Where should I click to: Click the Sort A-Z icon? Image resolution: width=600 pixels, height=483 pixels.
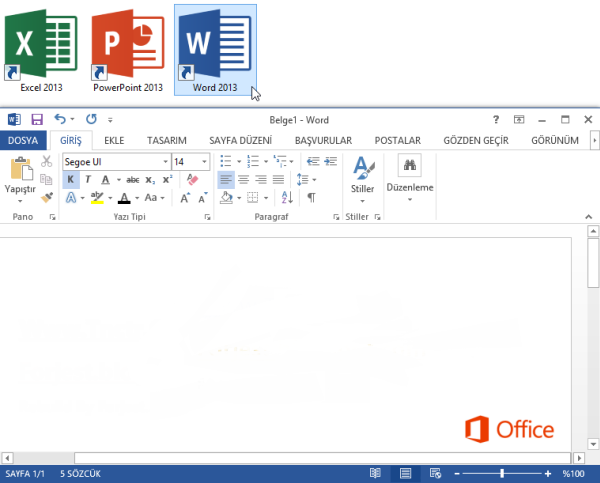[287, 197]
